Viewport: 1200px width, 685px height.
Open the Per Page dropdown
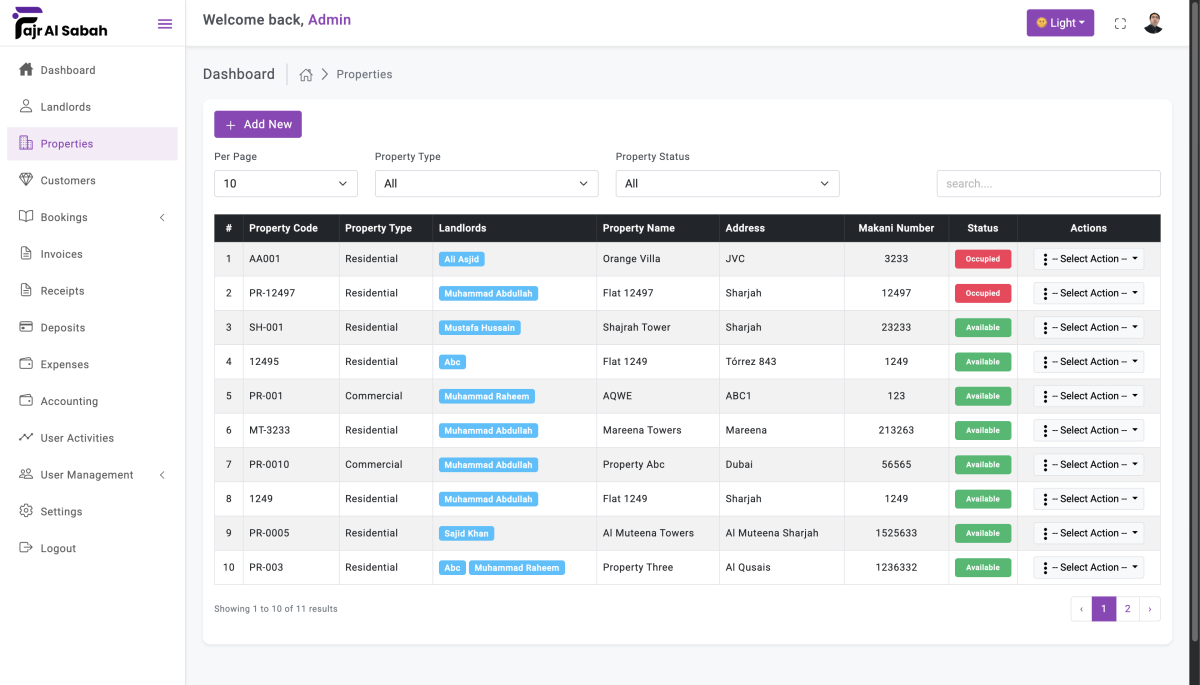click(x=285, y=184)
